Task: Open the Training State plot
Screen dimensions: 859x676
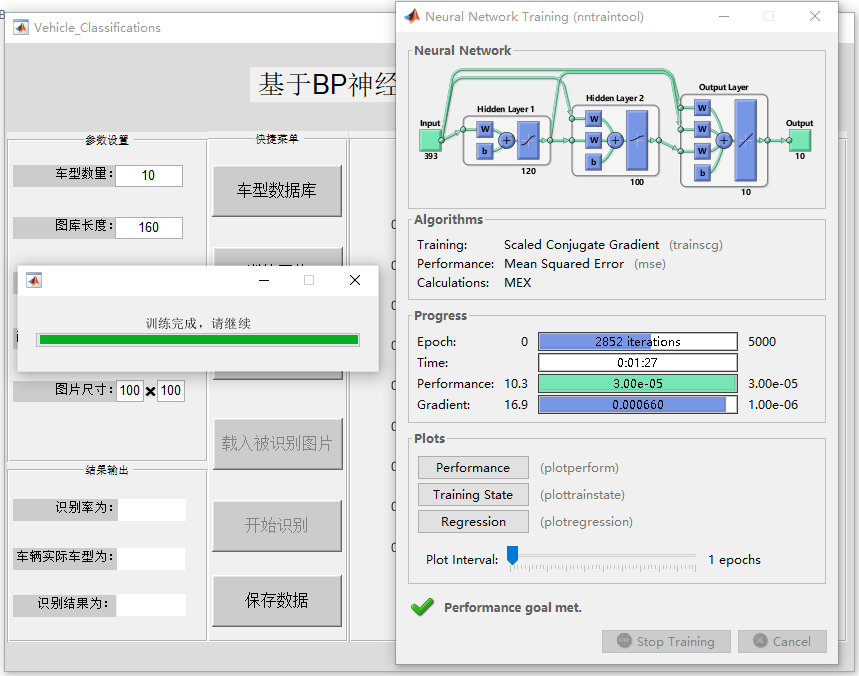Action: coord(473,495)
